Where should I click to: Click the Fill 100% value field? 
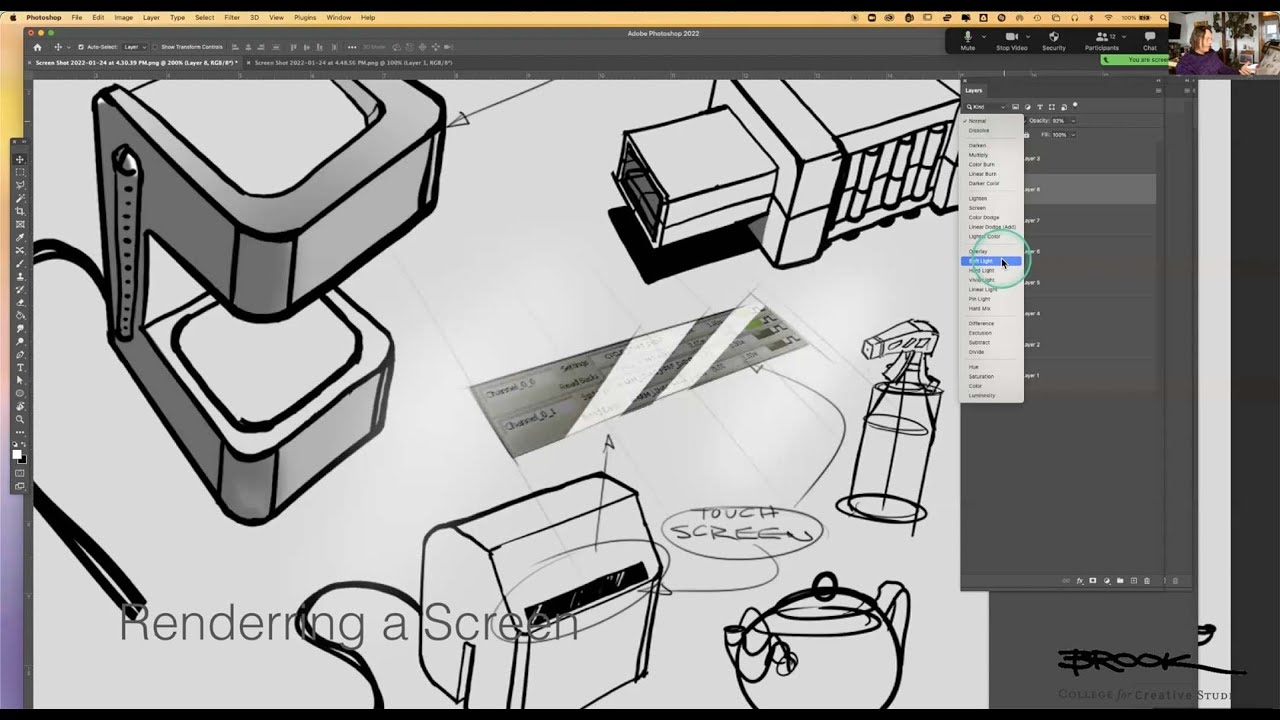pyautogui.click(x=1059, y=134)
